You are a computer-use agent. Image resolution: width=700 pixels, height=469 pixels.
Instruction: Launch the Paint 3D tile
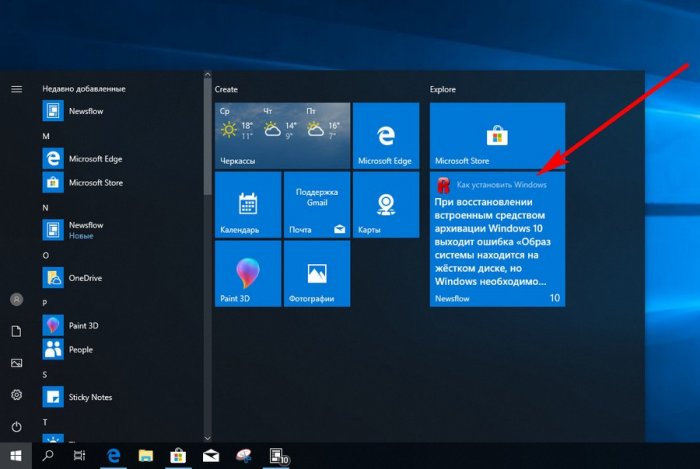248,273
